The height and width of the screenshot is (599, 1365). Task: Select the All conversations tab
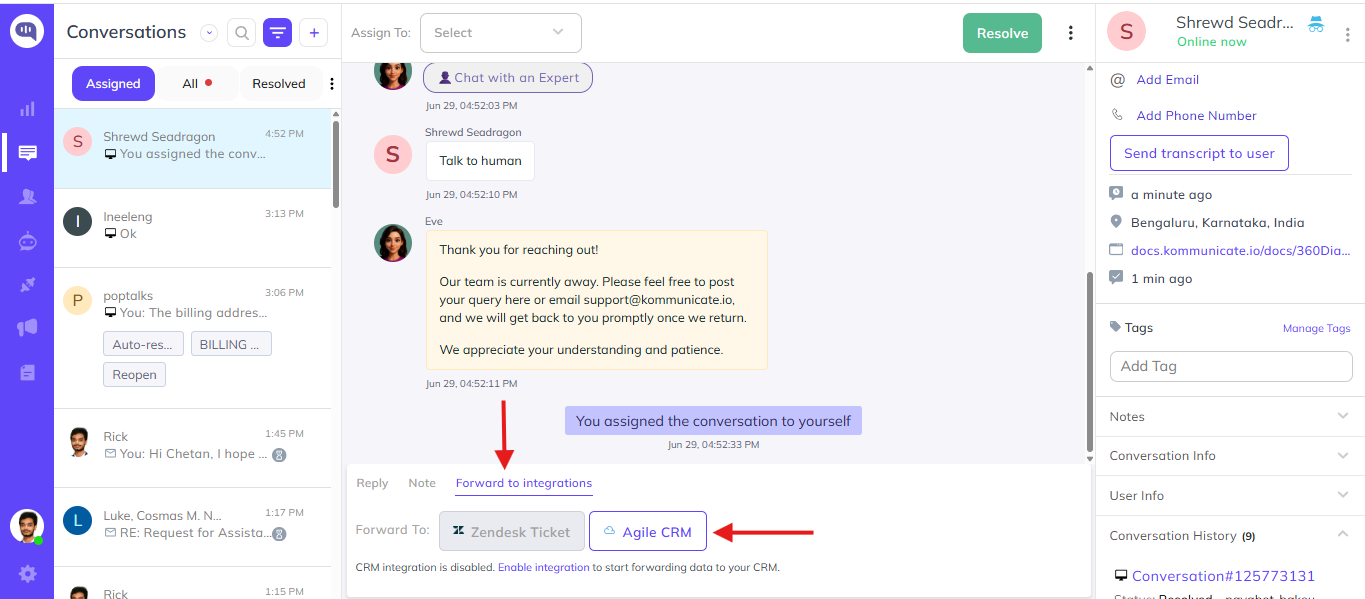point(197,84)
